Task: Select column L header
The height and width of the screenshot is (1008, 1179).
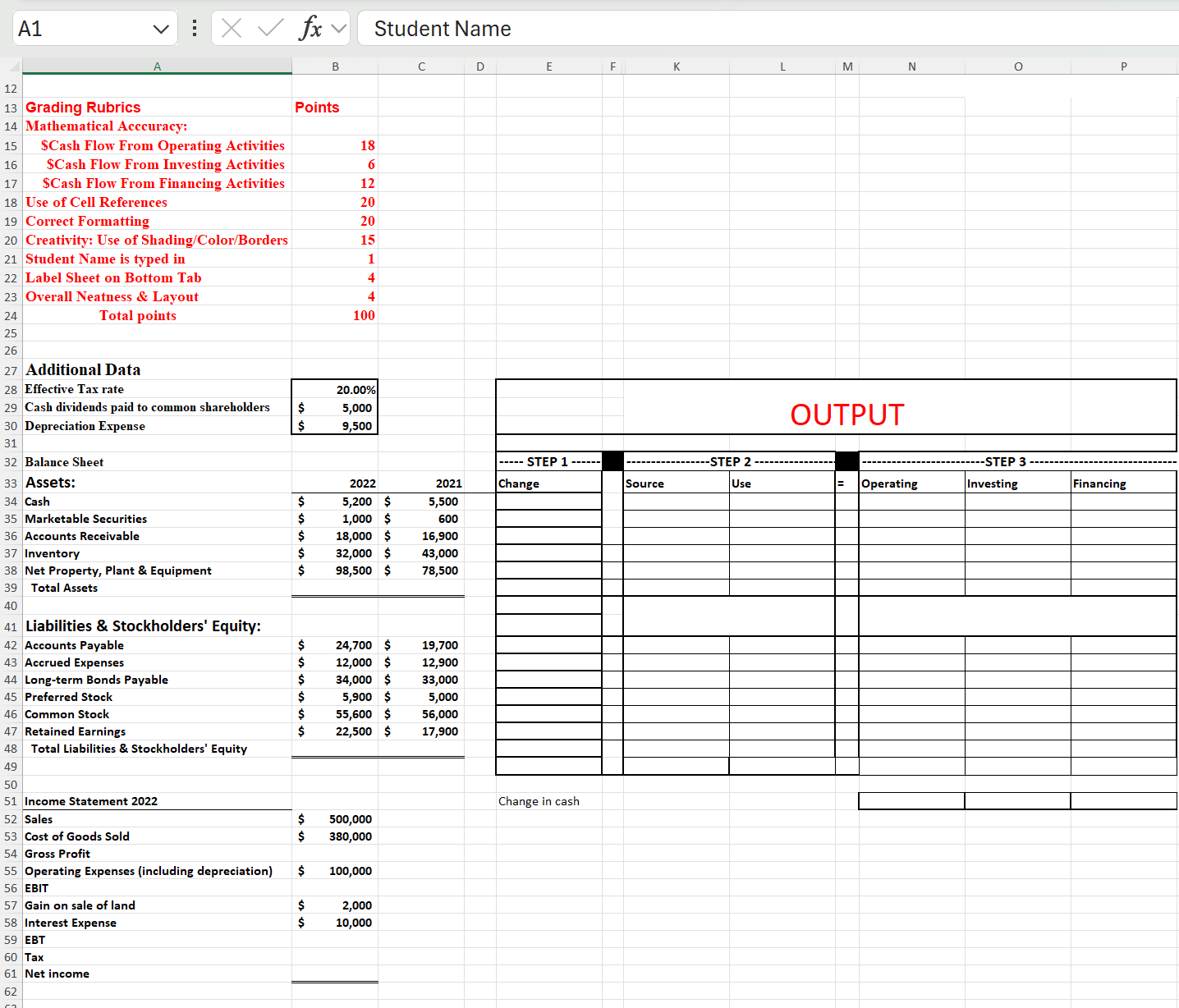Action: coord(782,66)
